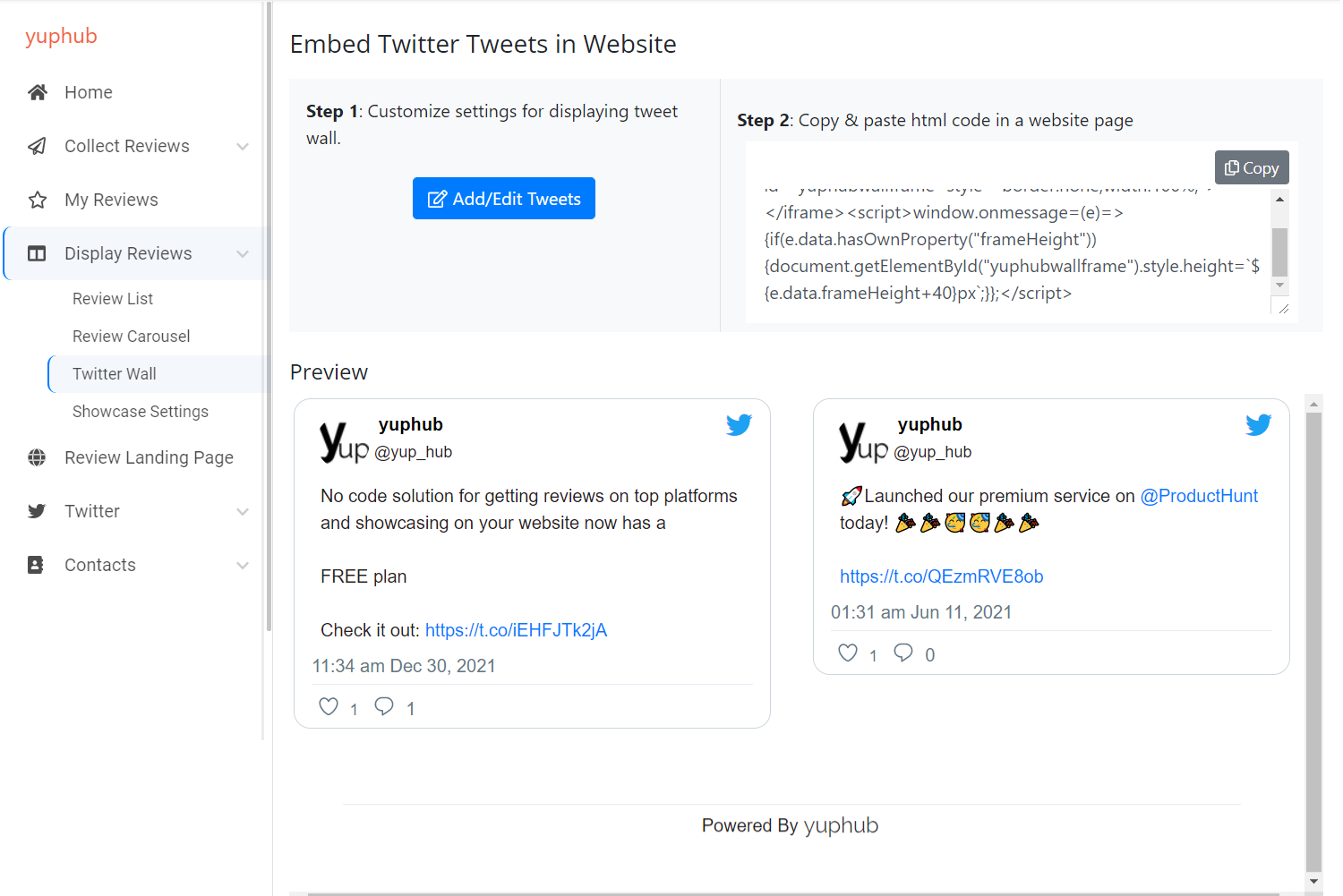Expand the Collect Reviews chevron
Screen dimensions: 1343x896
tap(243, 146)
